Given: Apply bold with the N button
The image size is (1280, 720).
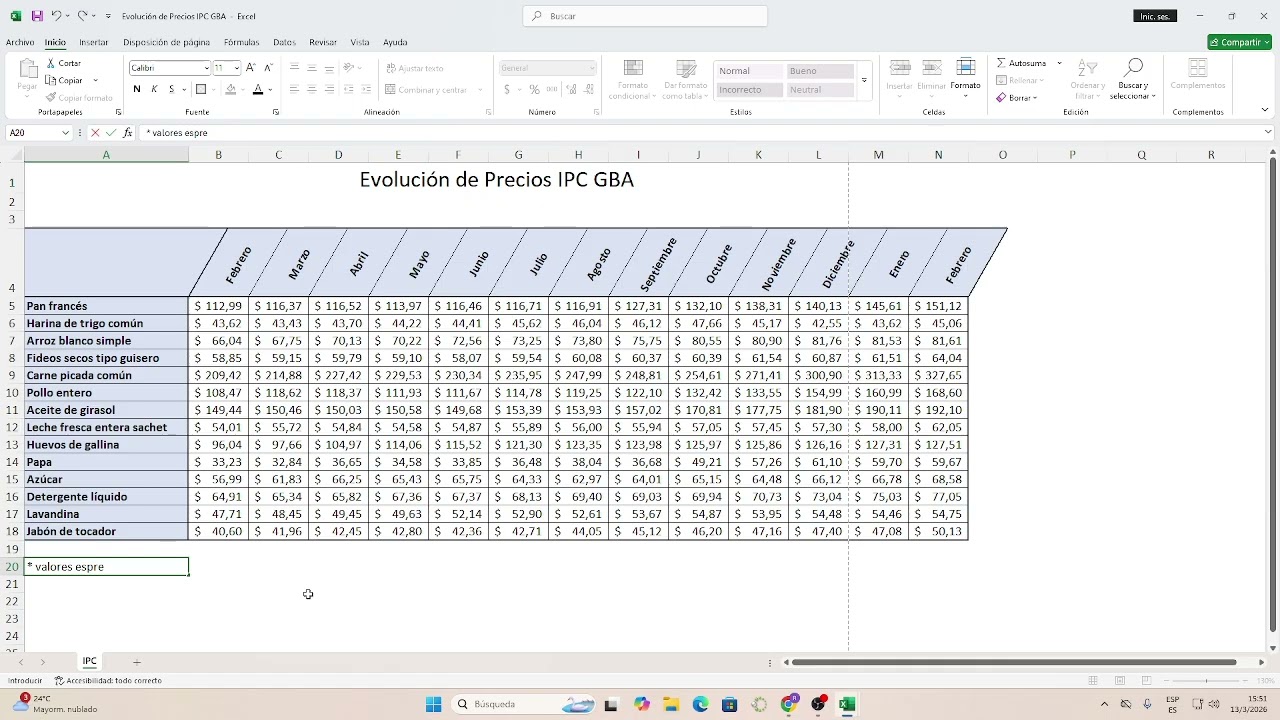Looking at the screenshot, I should click(x=137, y=90).
